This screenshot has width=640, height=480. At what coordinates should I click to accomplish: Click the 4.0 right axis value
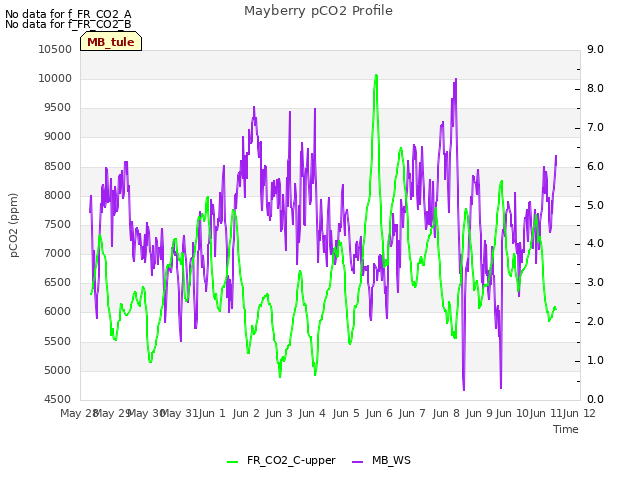(x=596, y=244)
